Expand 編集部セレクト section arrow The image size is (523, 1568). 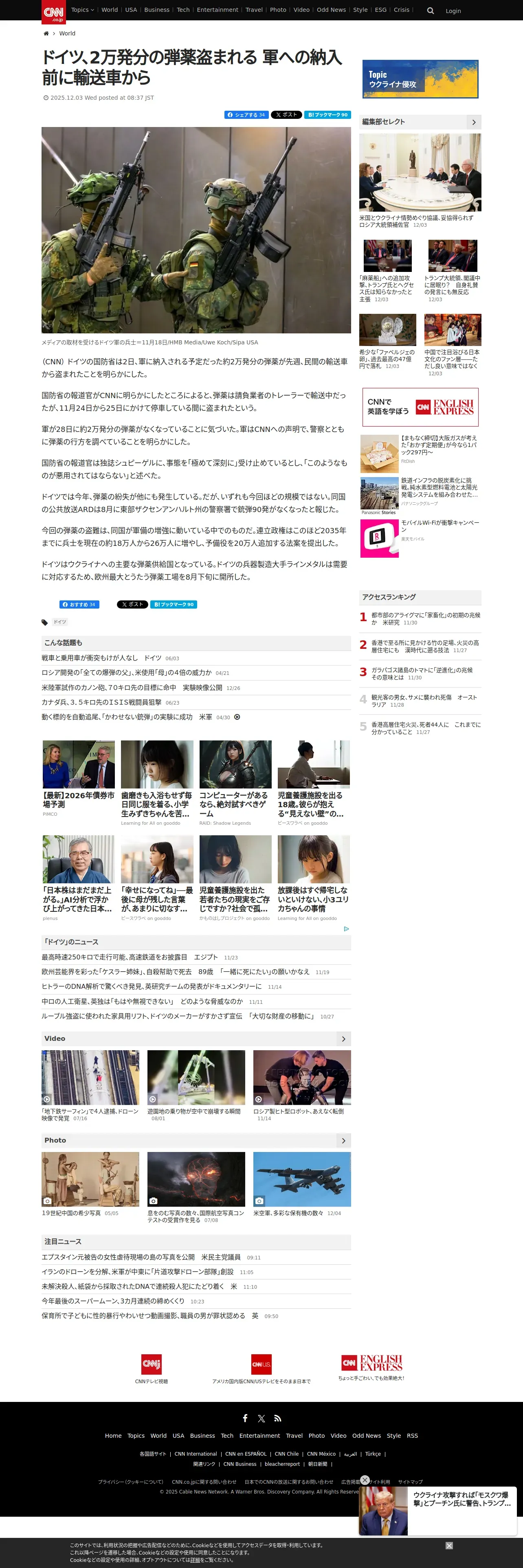coord(474,123)
